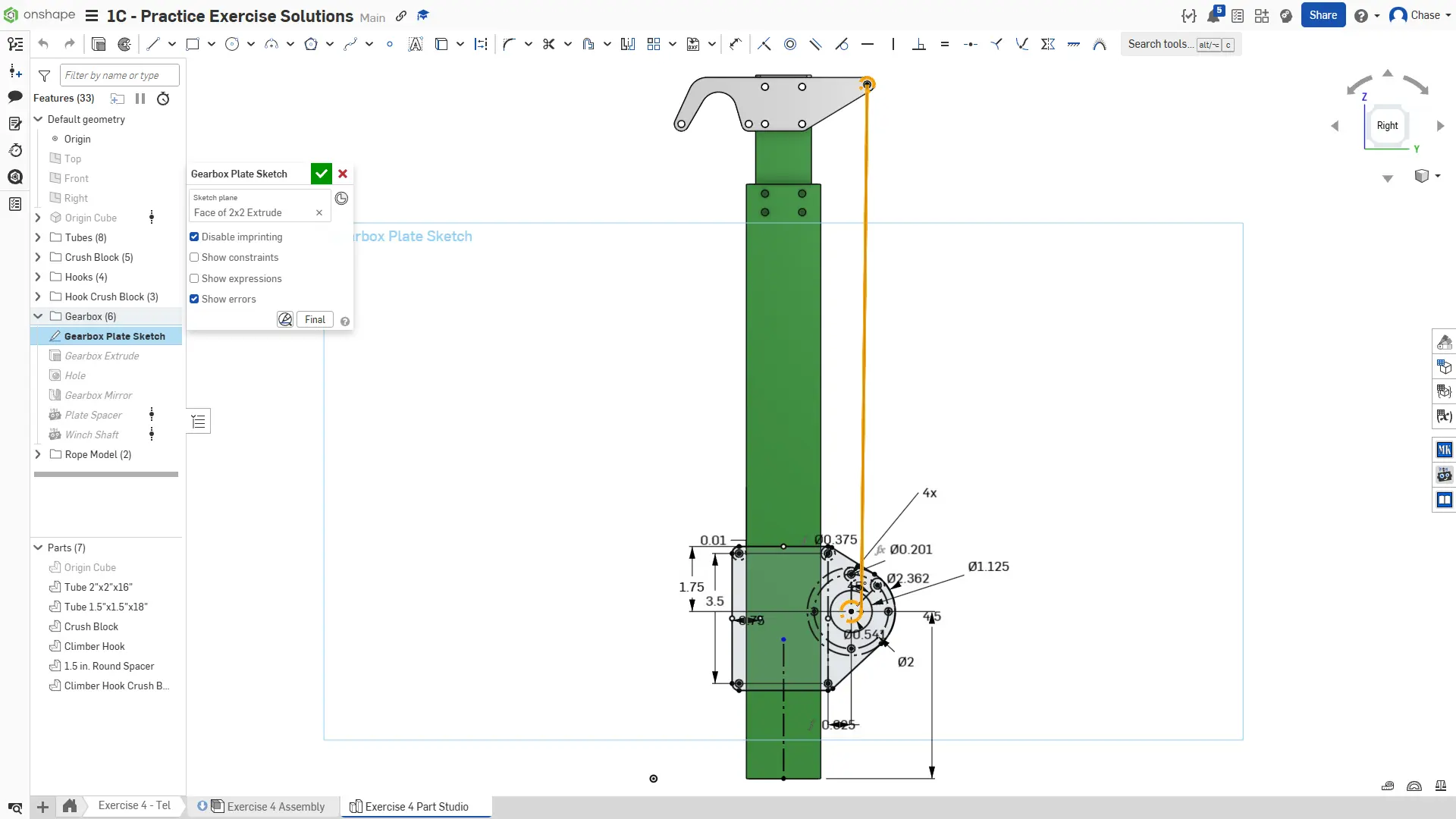1456x819 pixels.
Task: Expand the Tubes (8) folder
Action: pos(38,237)
